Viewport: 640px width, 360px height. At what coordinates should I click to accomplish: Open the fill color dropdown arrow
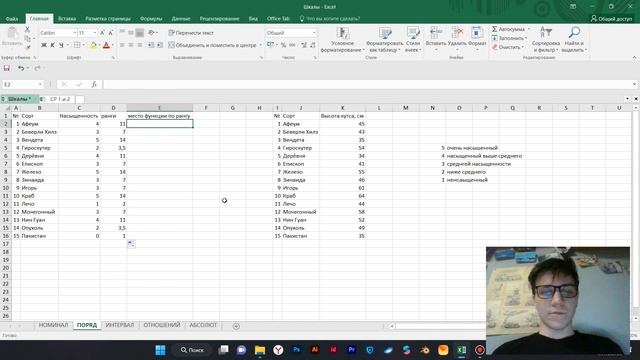coord(99,45)
